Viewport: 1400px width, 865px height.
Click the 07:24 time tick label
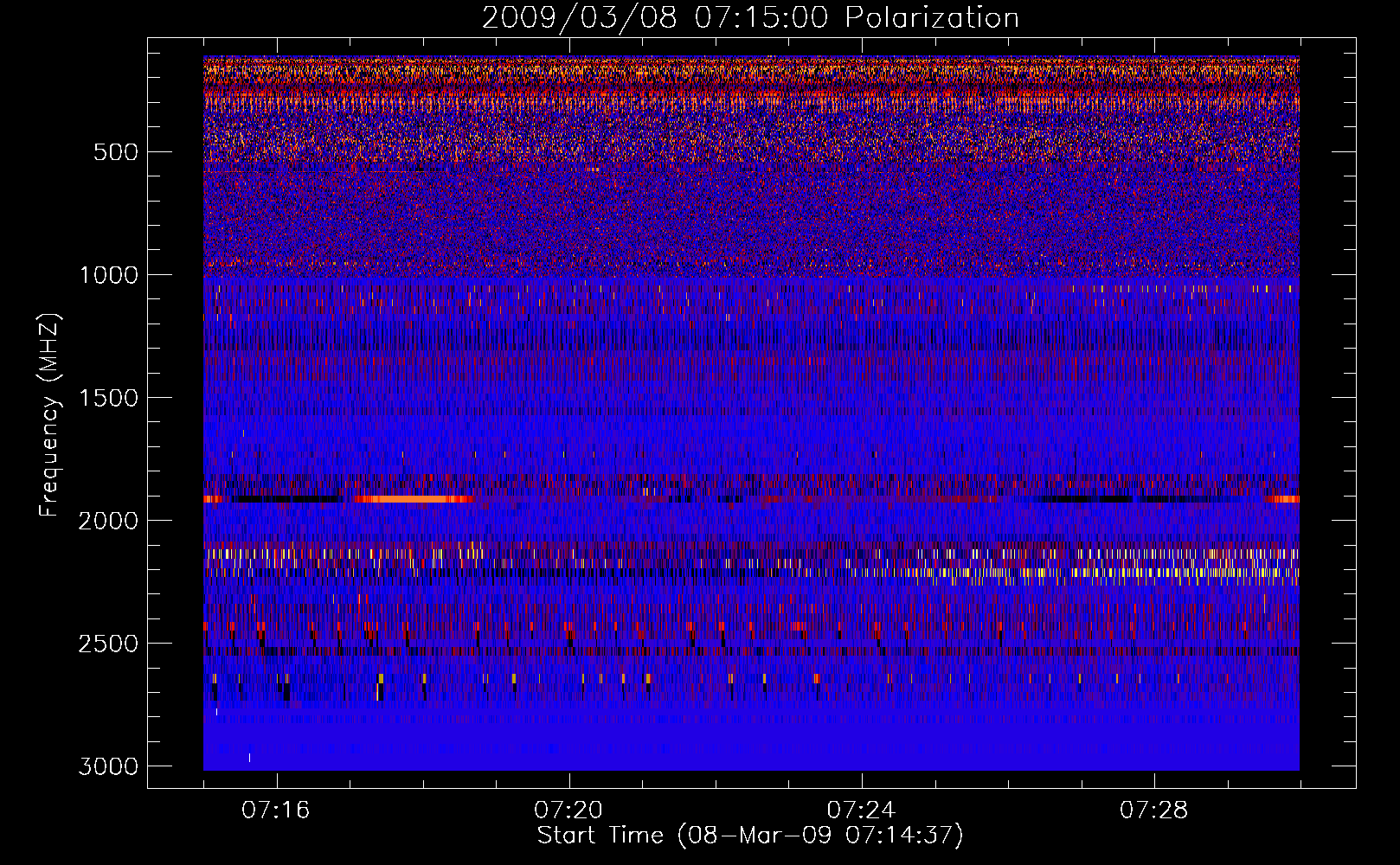862,811
